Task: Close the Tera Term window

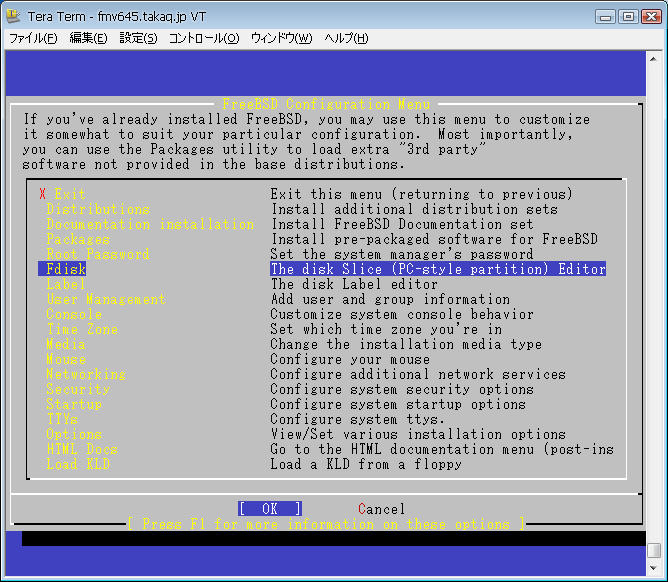Action: tap(651, 17)
